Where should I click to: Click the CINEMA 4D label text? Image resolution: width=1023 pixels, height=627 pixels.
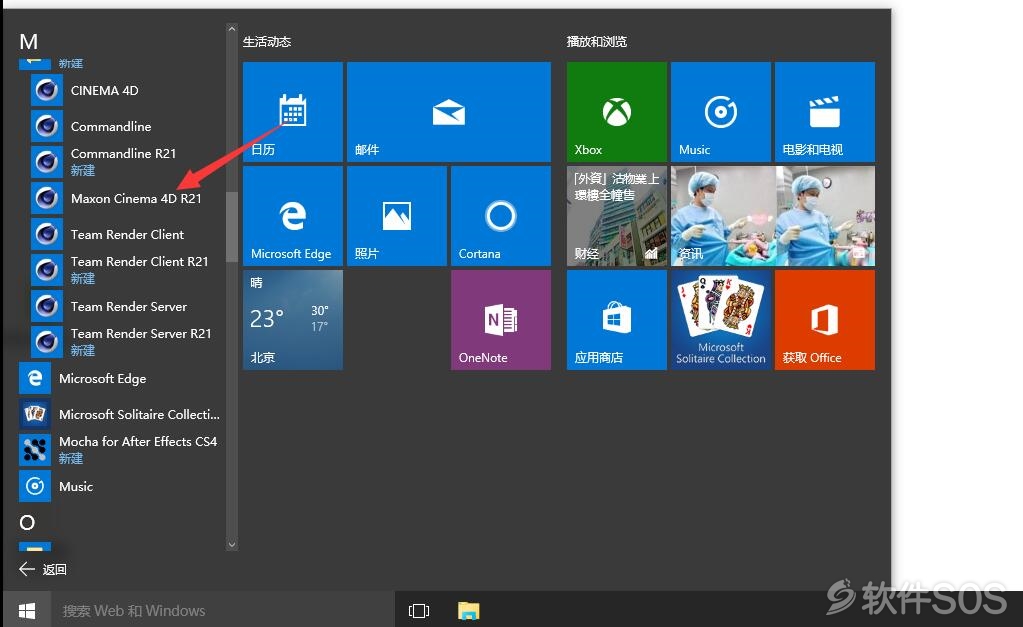pyautogui.click(x=104, y=91)
